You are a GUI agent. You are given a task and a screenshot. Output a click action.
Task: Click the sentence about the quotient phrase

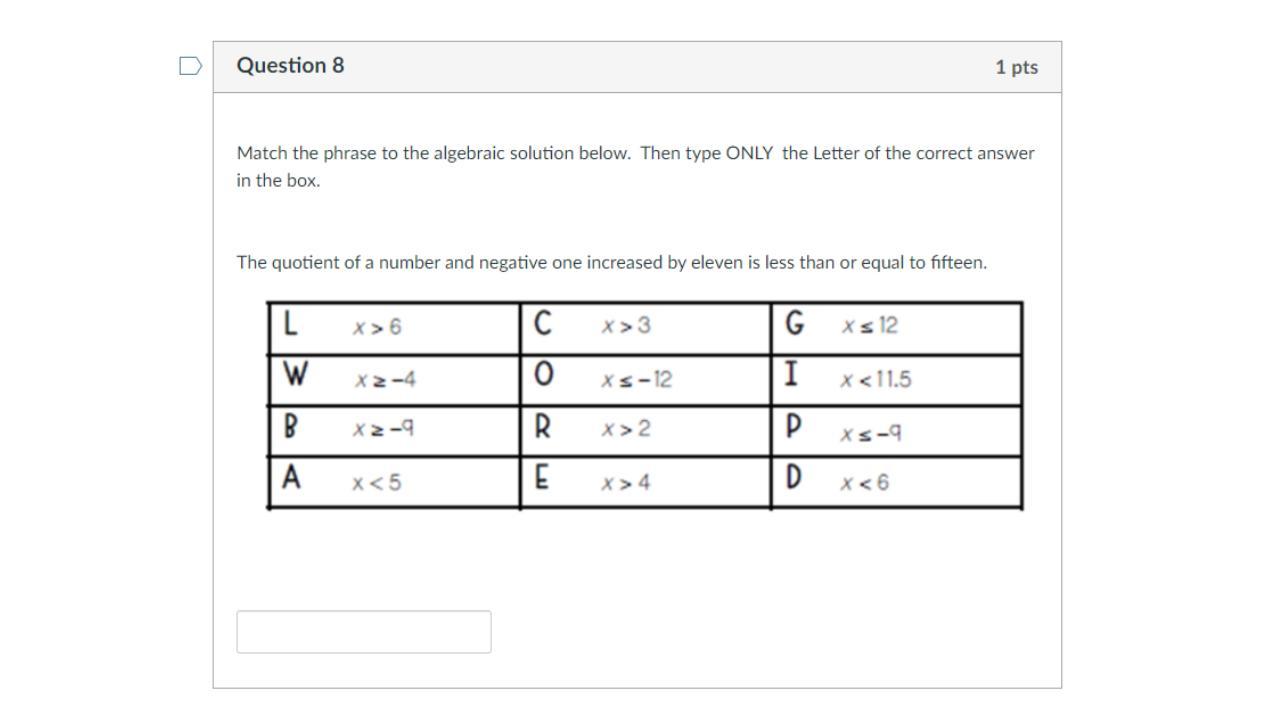coord(611,262)
